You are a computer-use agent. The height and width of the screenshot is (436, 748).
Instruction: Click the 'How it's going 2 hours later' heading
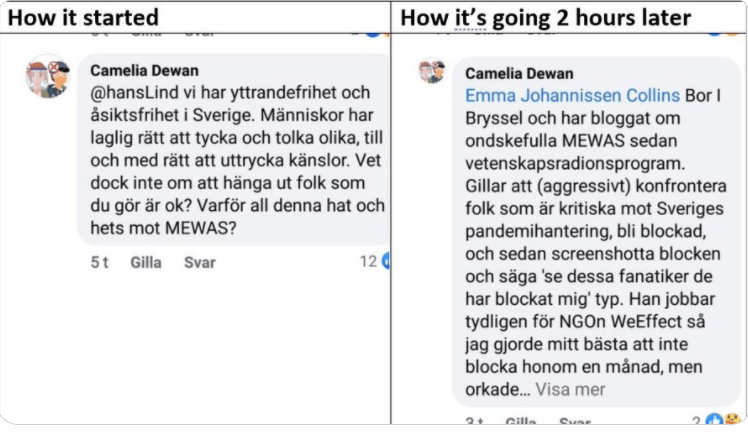click(545, 17)
